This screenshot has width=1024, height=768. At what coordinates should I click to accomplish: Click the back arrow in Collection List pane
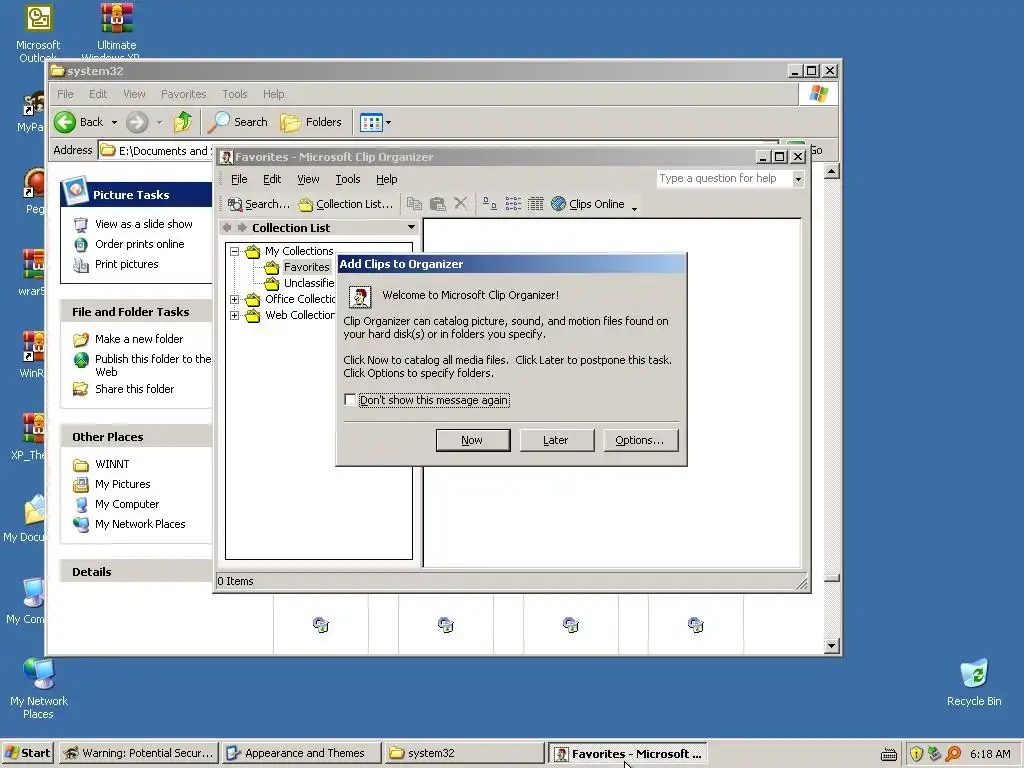click(x=227, y=227)
